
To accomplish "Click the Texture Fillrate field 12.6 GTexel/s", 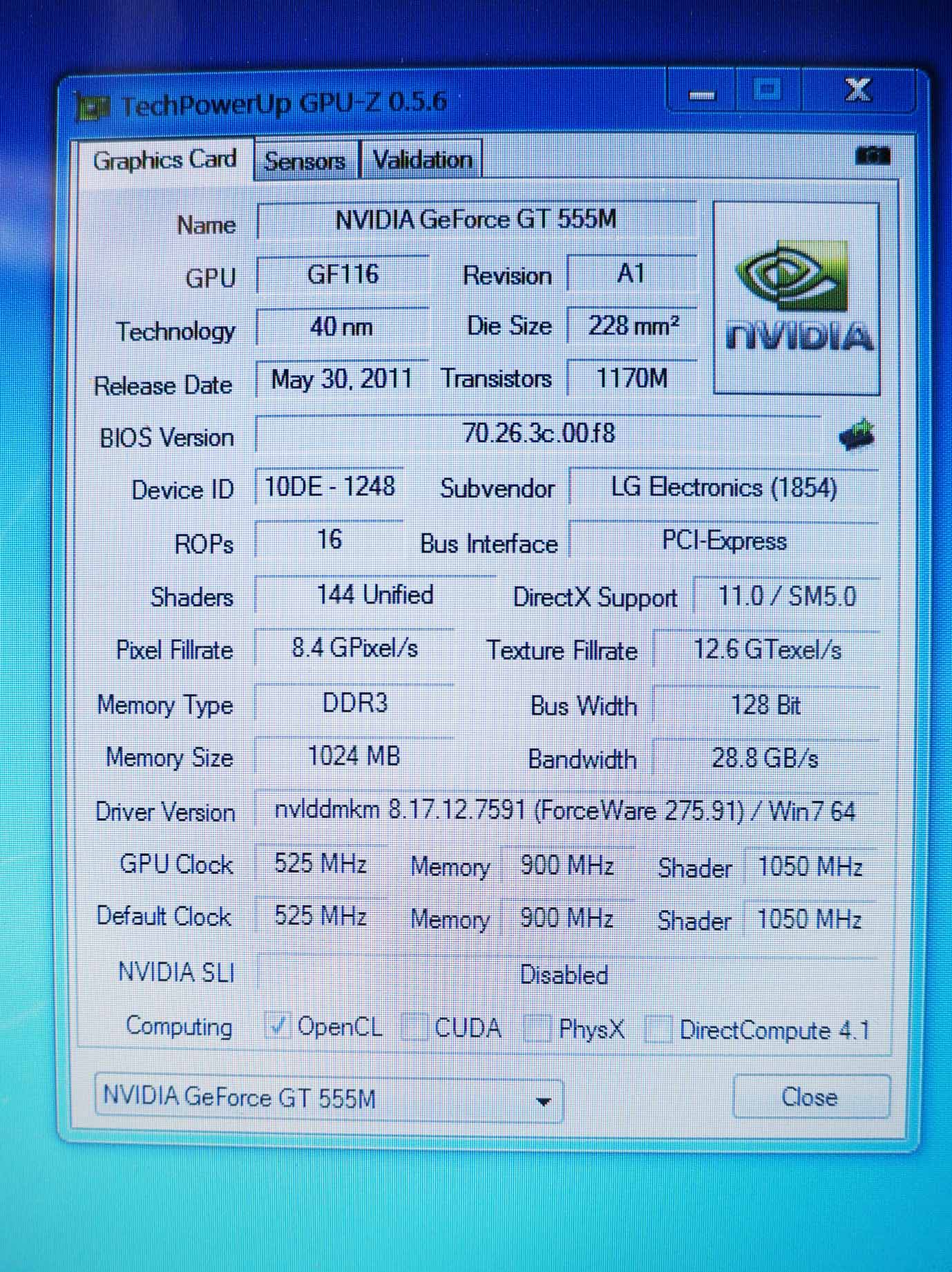I will [x=766, y=650].
